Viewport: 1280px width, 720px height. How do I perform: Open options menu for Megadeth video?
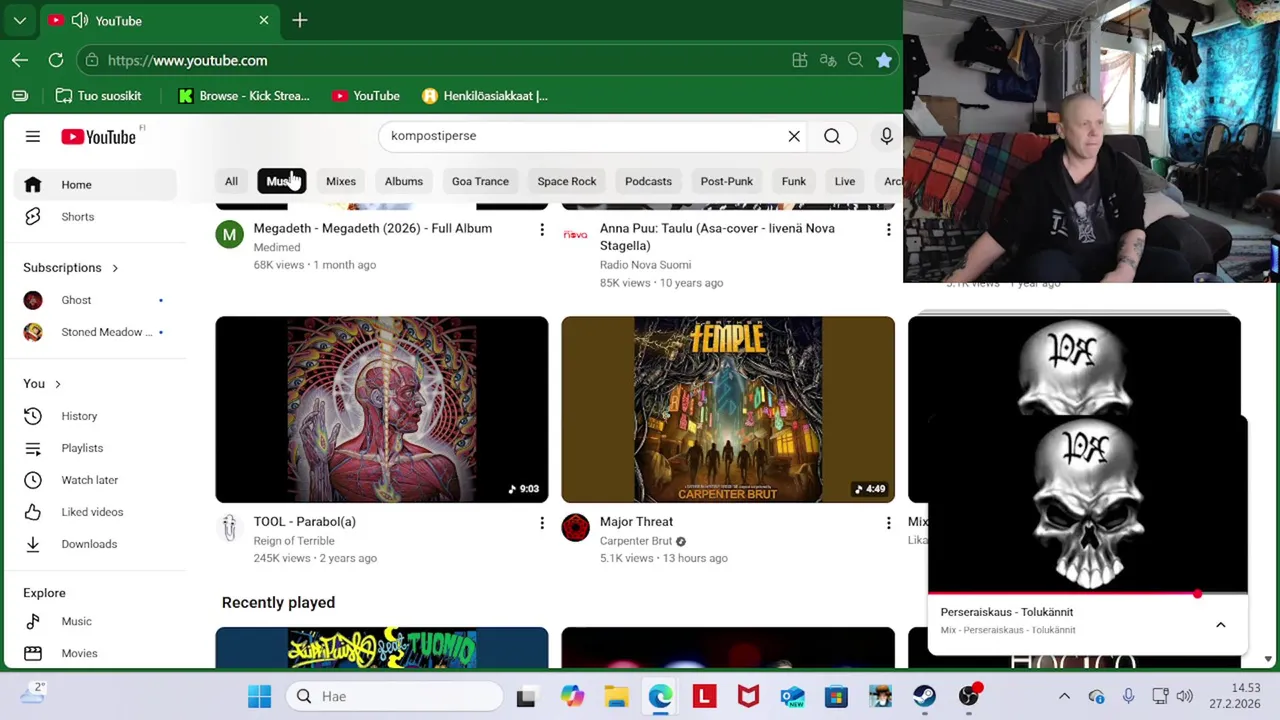point(542,230)
